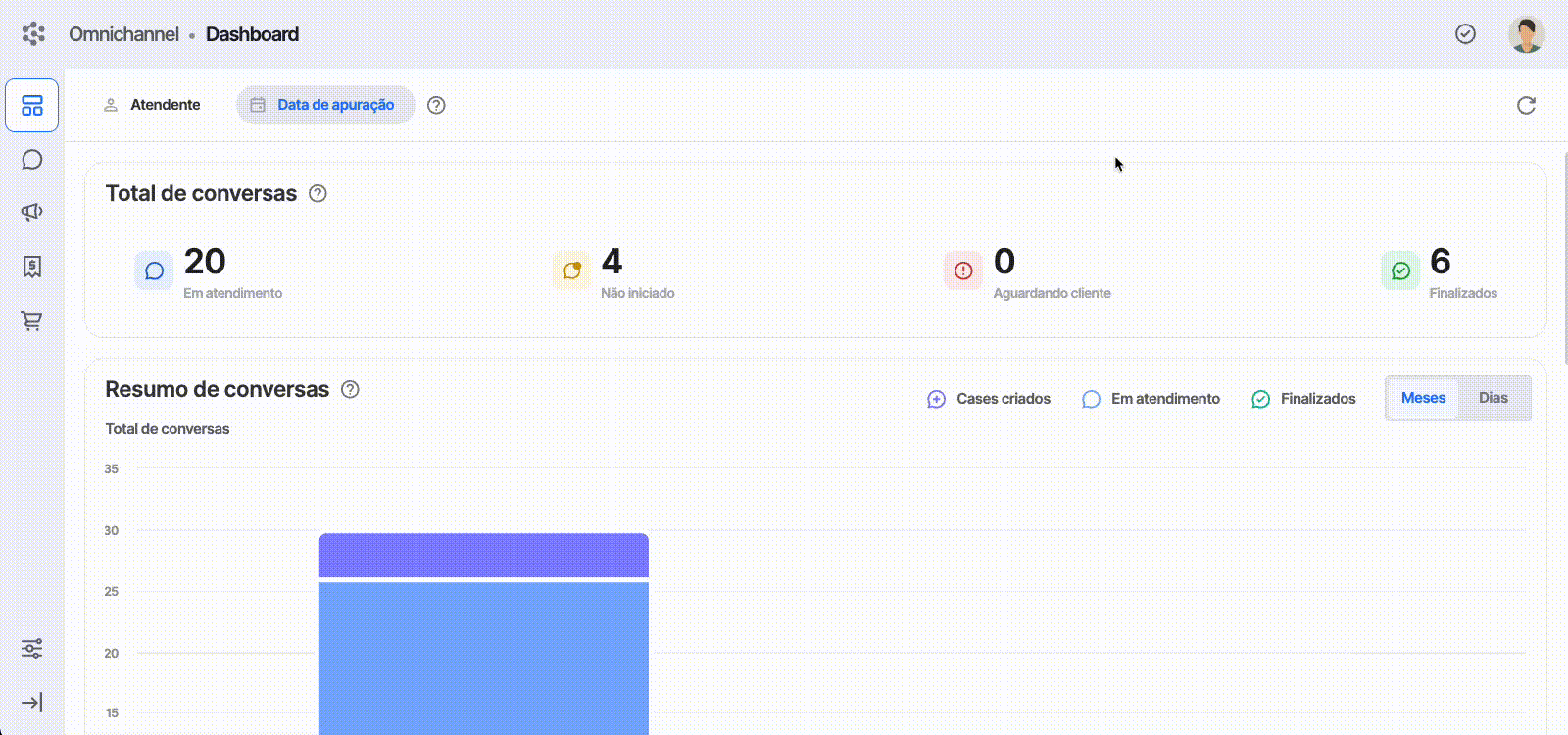Viewport: 1568px width, 735px height.
Task: Open the receipt billing sidebar icon
Action: 32,267
